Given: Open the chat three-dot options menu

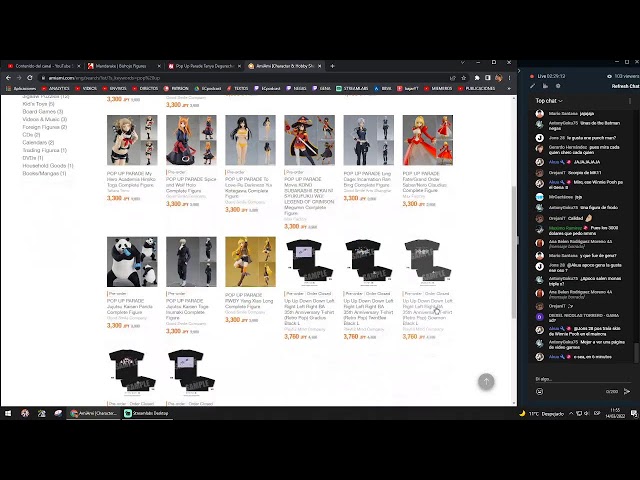Looking at the screenshot, I should click(x=630, y=101).
